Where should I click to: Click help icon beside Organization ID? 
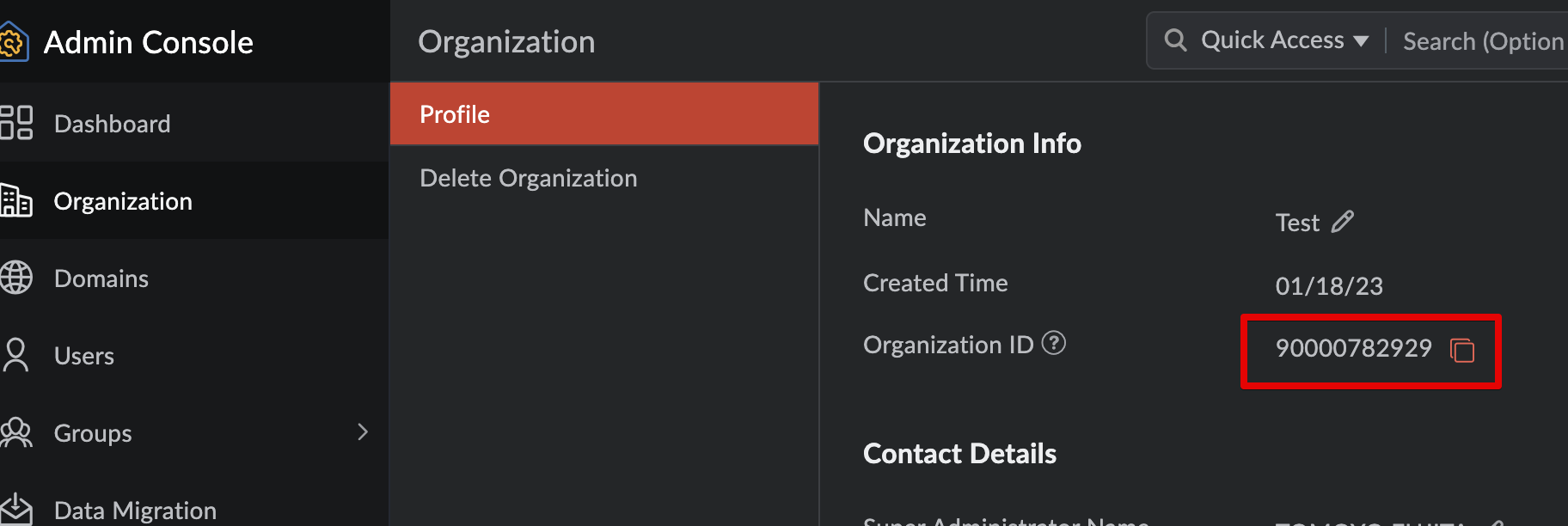1053,343
